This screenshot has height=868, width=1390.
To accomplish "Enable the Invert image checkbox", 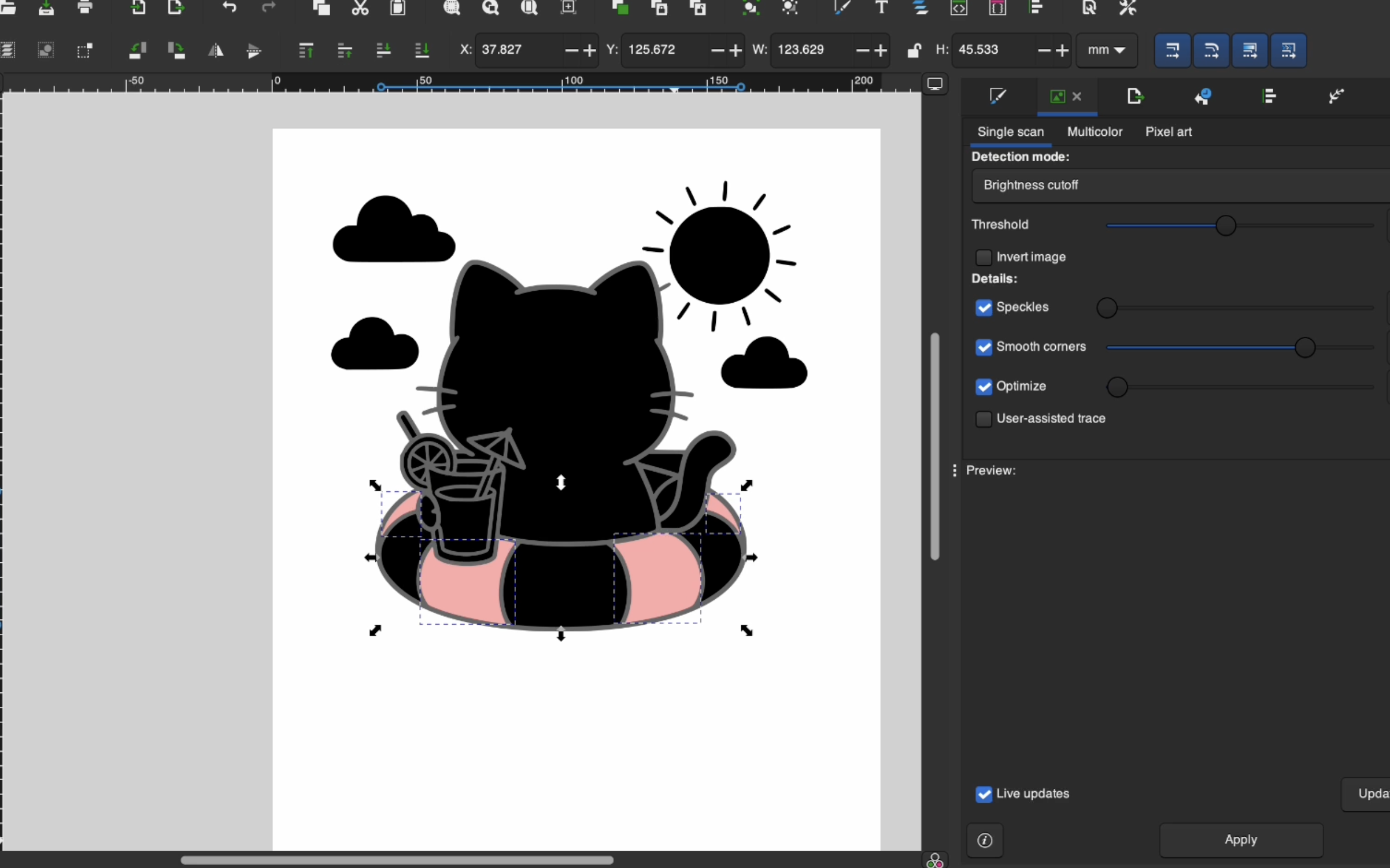I will (984, 257).
